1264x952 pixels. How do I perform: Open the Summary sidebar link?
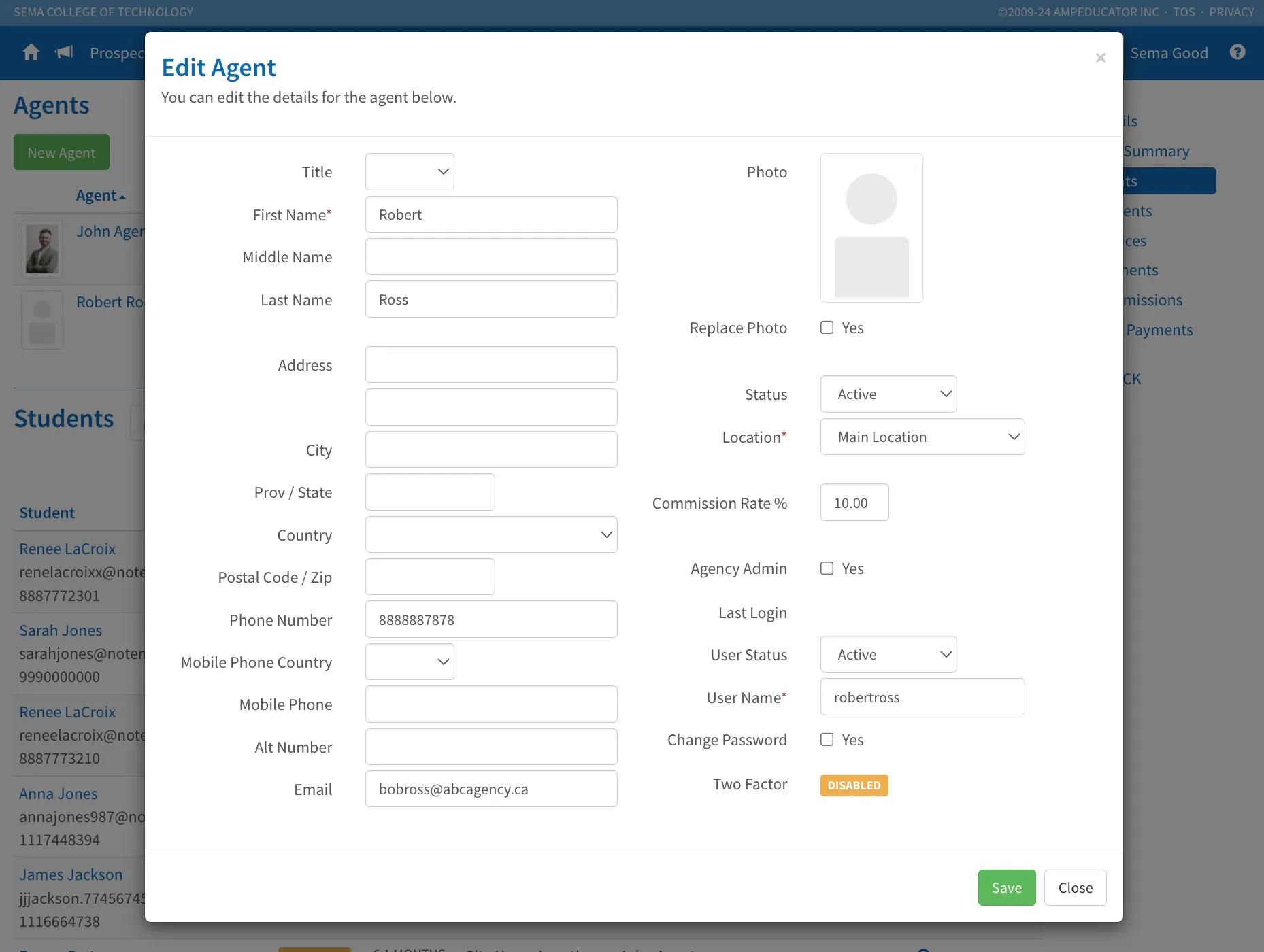[1156, 151]
